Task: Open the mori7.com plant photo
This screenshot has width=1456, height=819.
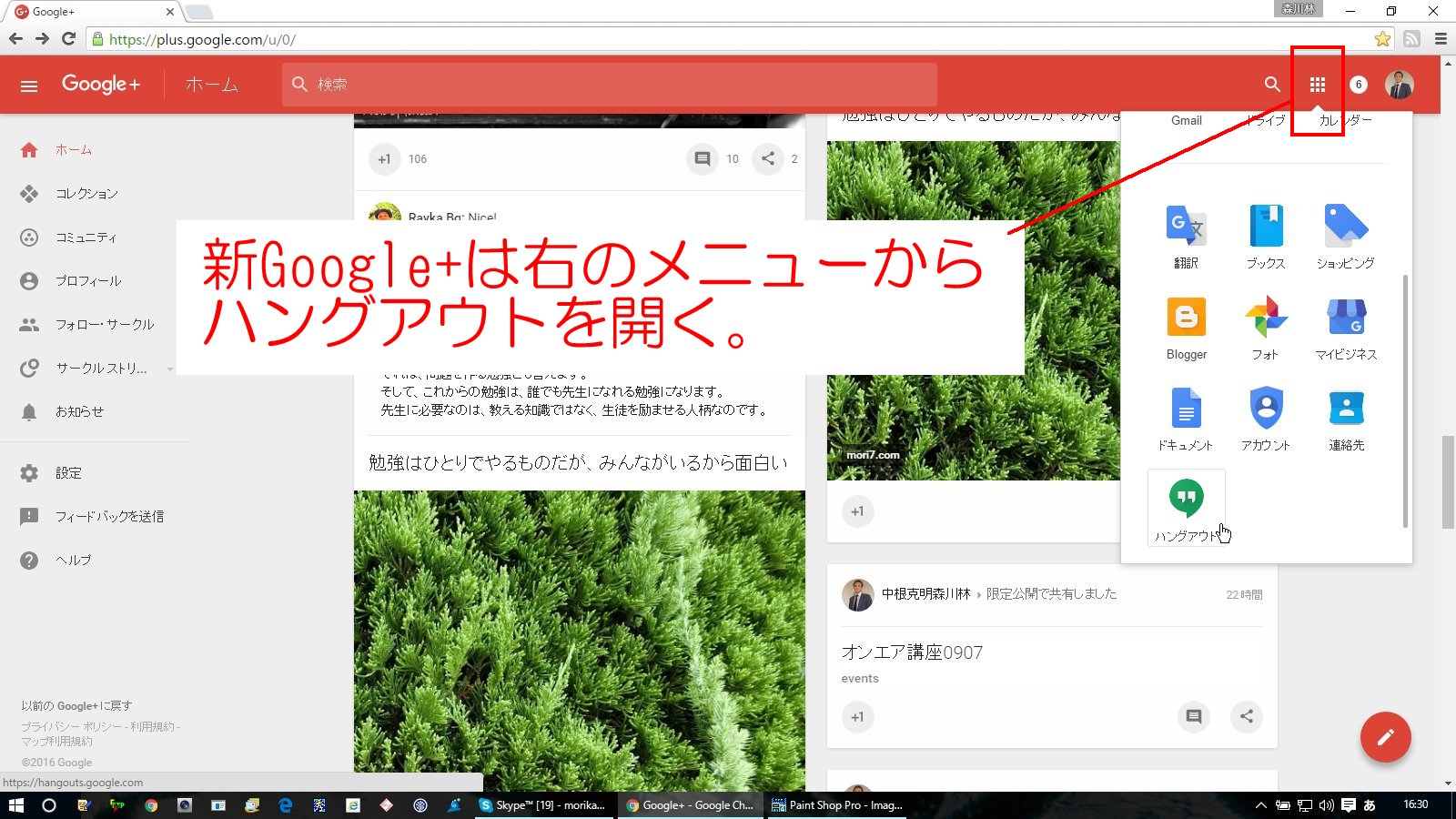Action: click(974, 310)
